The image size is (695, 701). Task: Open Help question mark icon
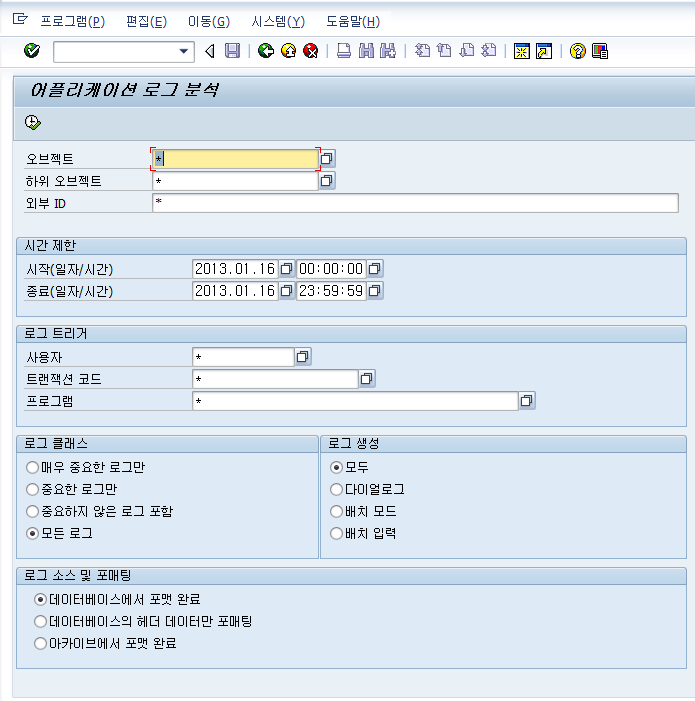click(x=577, y=51)
